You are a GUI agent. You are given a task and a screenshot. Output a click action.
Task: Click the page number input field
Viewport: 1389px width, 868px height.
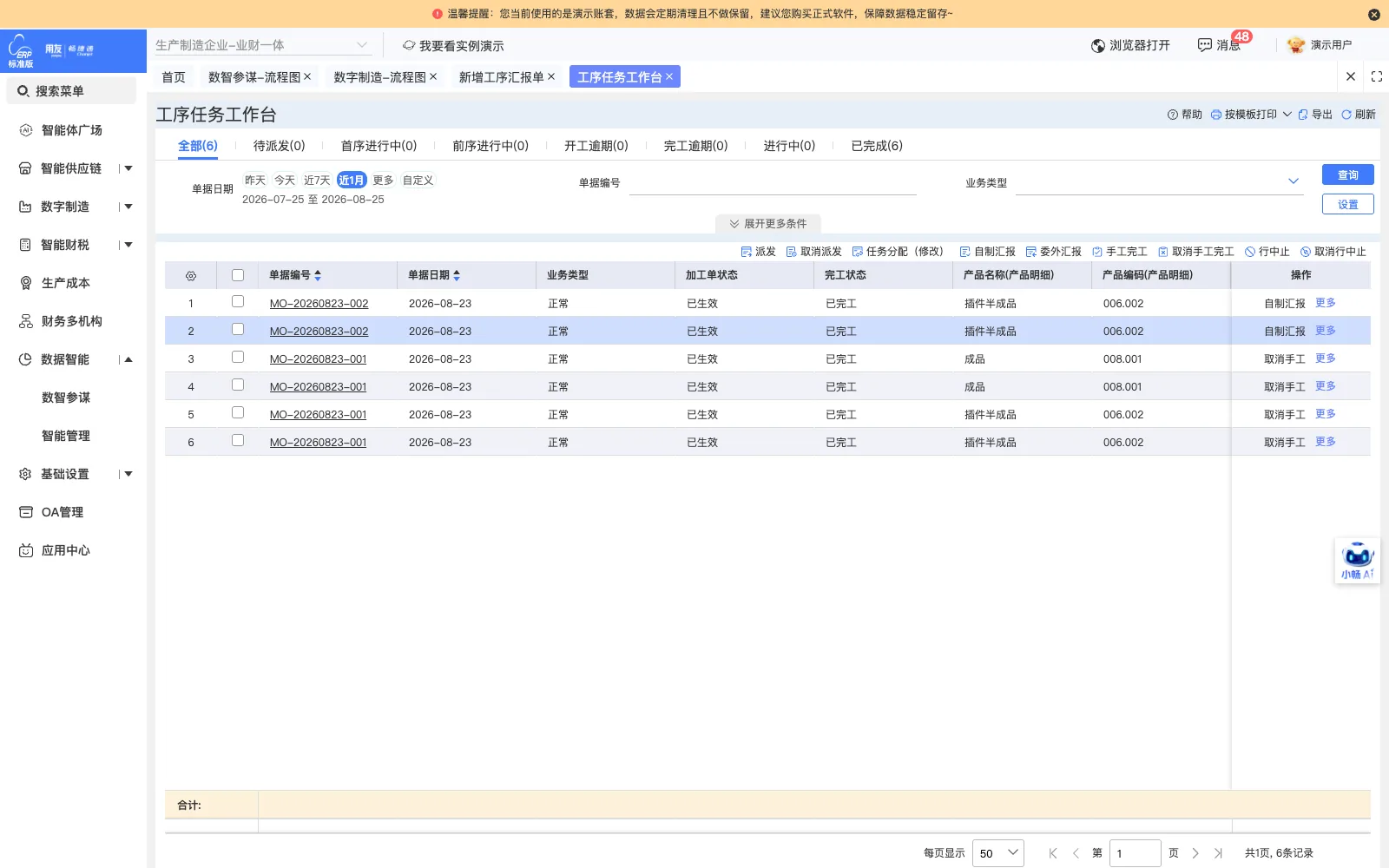1136,853
